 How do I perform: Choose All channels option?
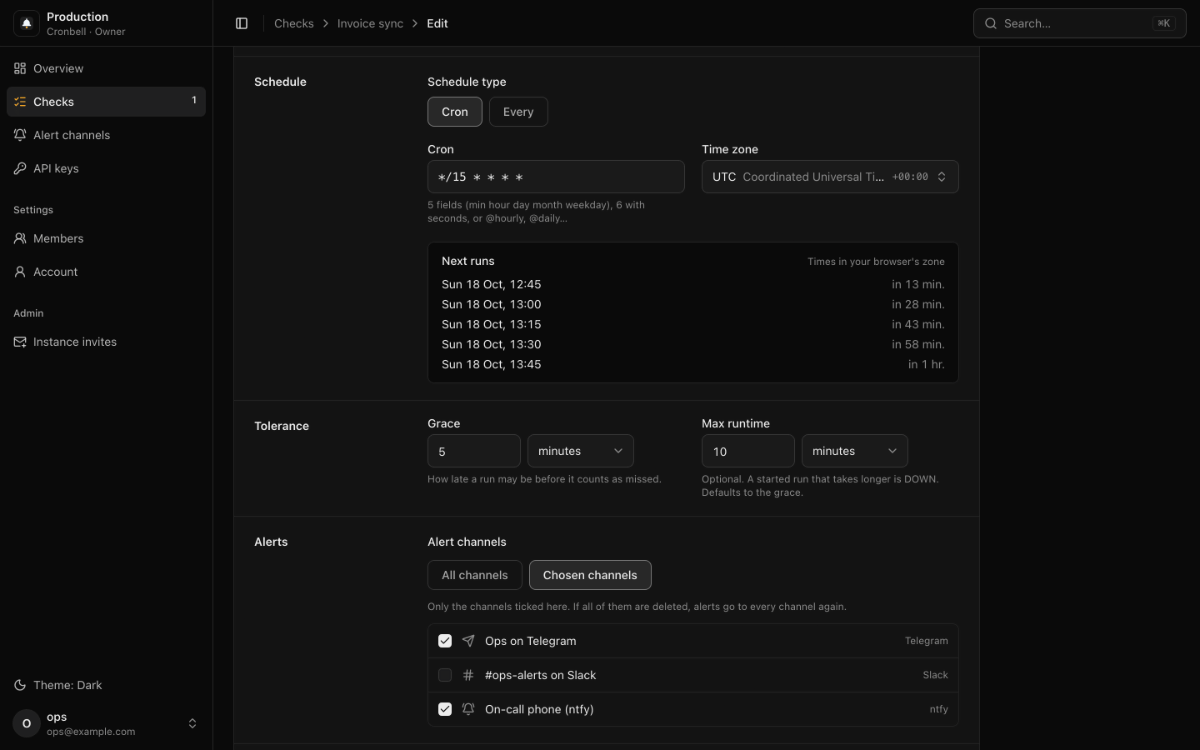475,575
